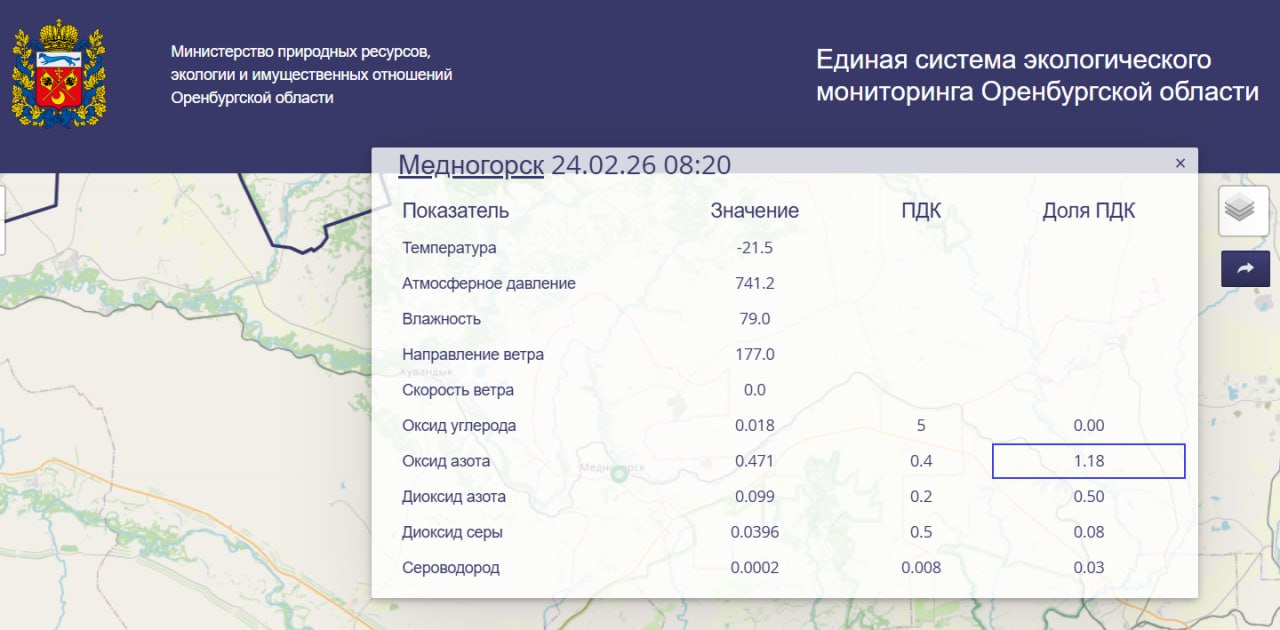
Task: Close the Медногорск data popup
Action: [1180, 163]
